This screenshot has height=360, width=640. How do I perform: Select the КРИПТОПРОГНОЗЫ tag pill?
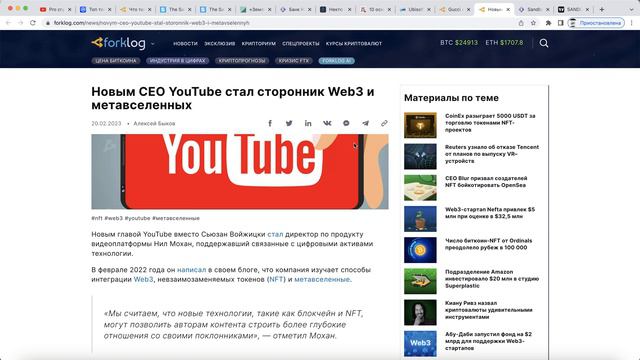click(x=242, y=61)
